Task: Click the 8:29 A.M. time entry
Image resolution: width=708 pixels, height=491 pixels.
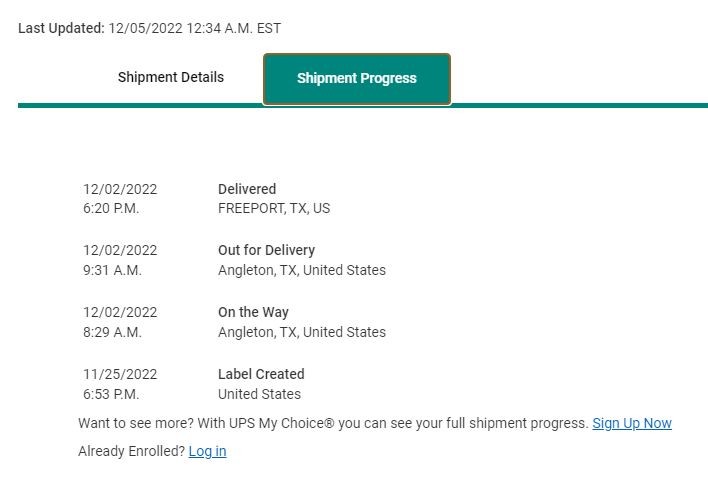Action: point(112,332)
